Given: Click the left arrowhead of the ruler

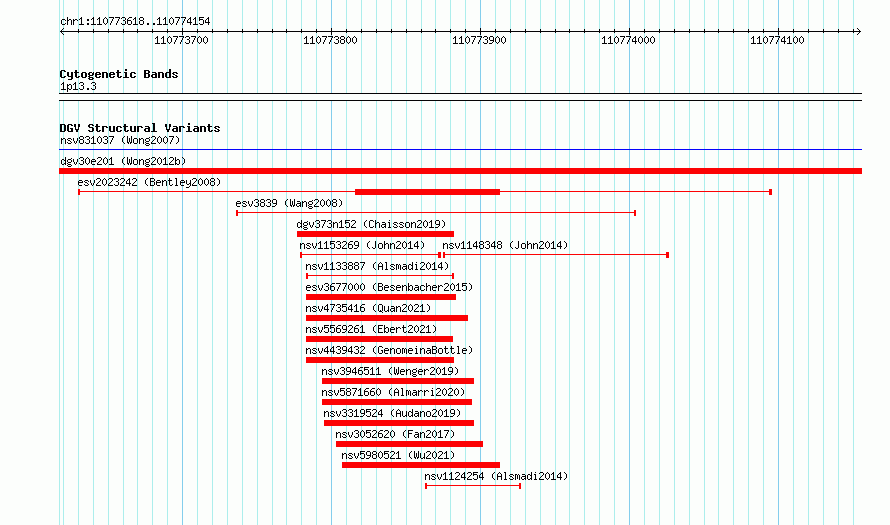Looking at the screenshot, I should 62,32.
